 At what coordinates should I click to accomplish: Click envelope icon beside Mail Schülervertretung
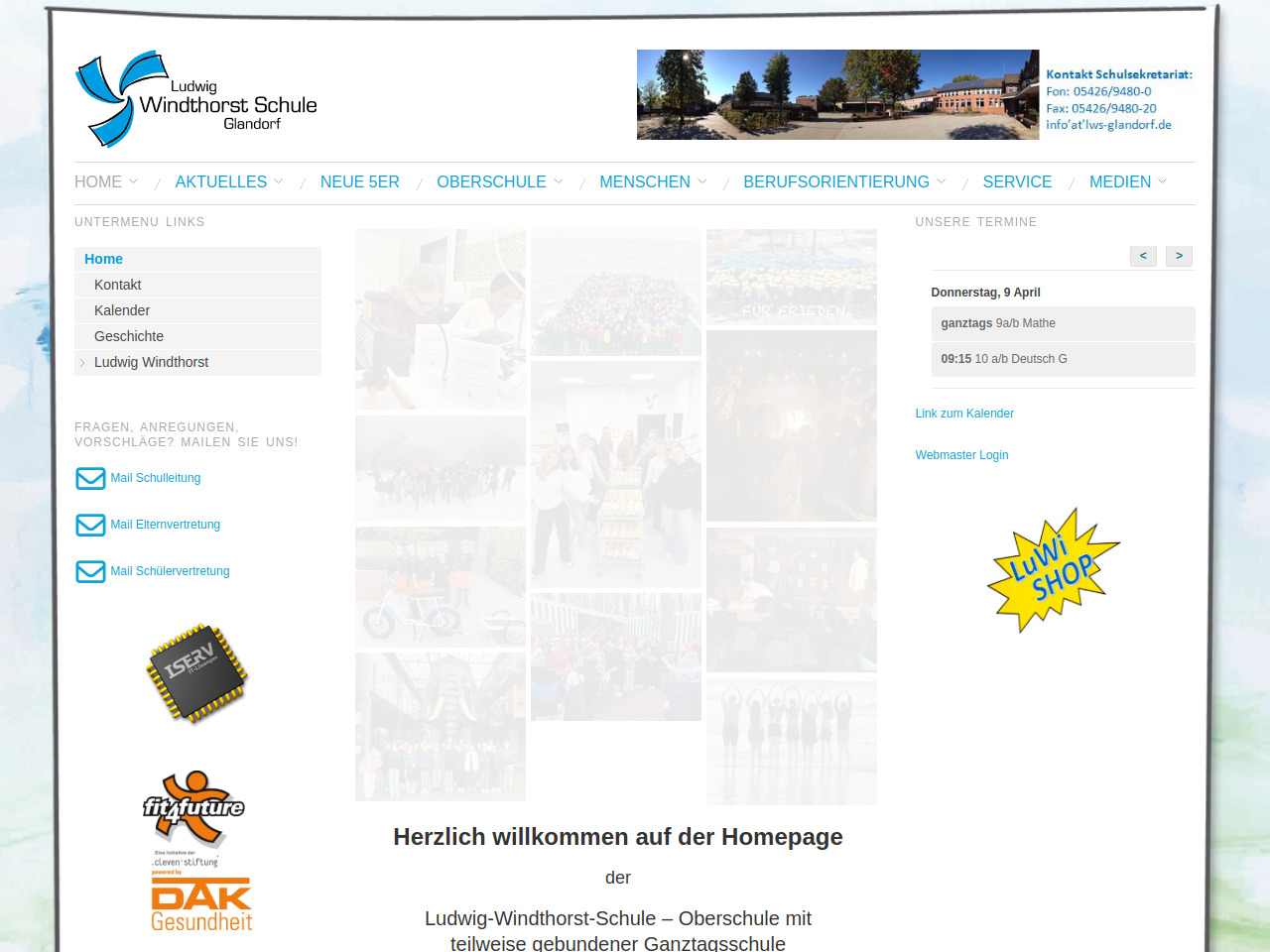(90, 571)
